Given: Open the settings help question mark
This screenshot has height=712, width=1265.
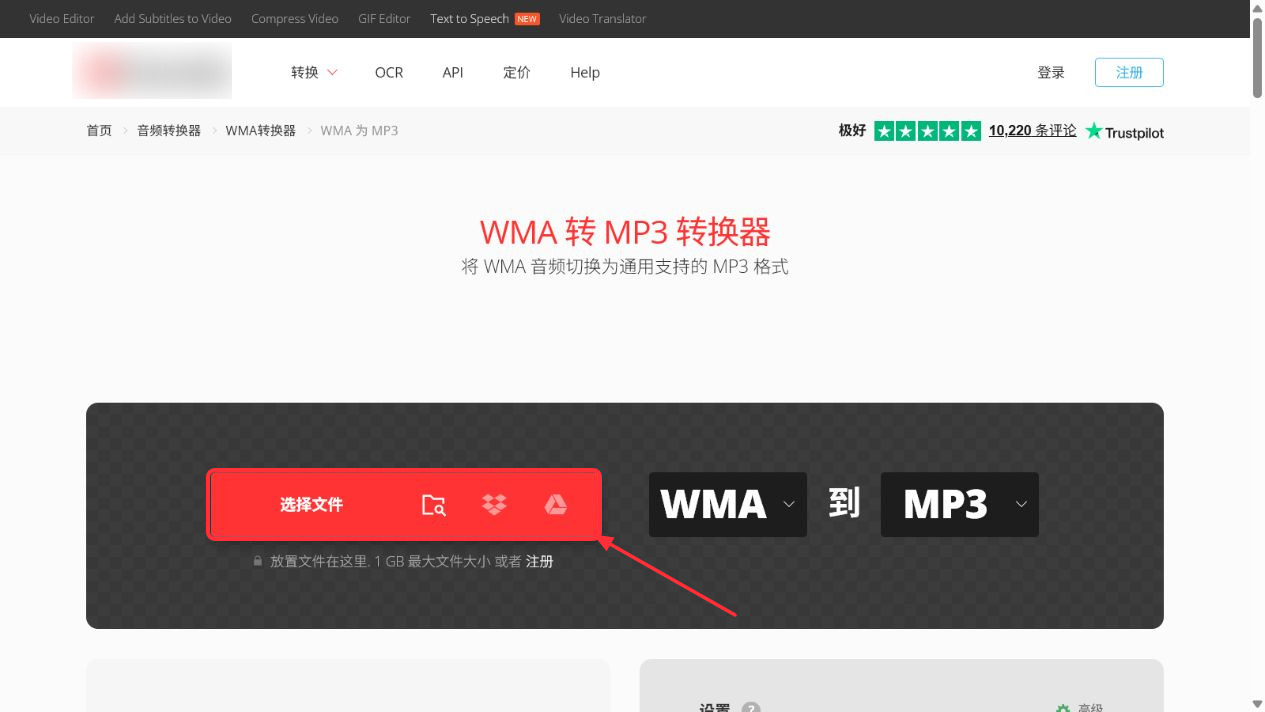Looking at the screenshot, I should (x=751, y=708).
